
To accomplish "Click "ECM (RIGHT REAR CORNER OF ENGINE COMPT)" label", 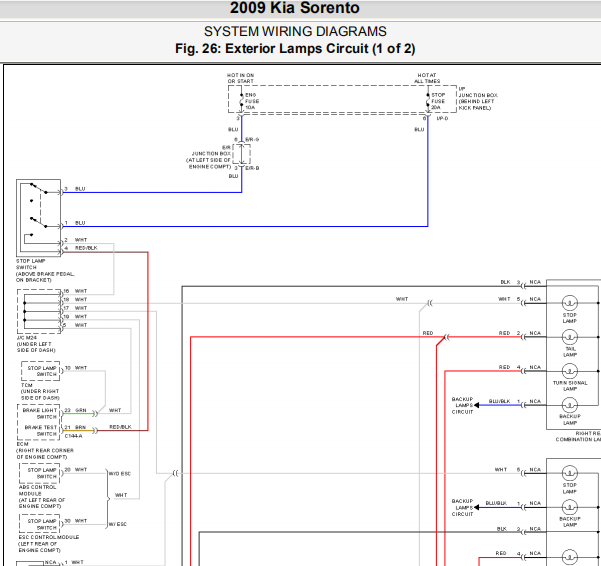I will click(45, 451).
